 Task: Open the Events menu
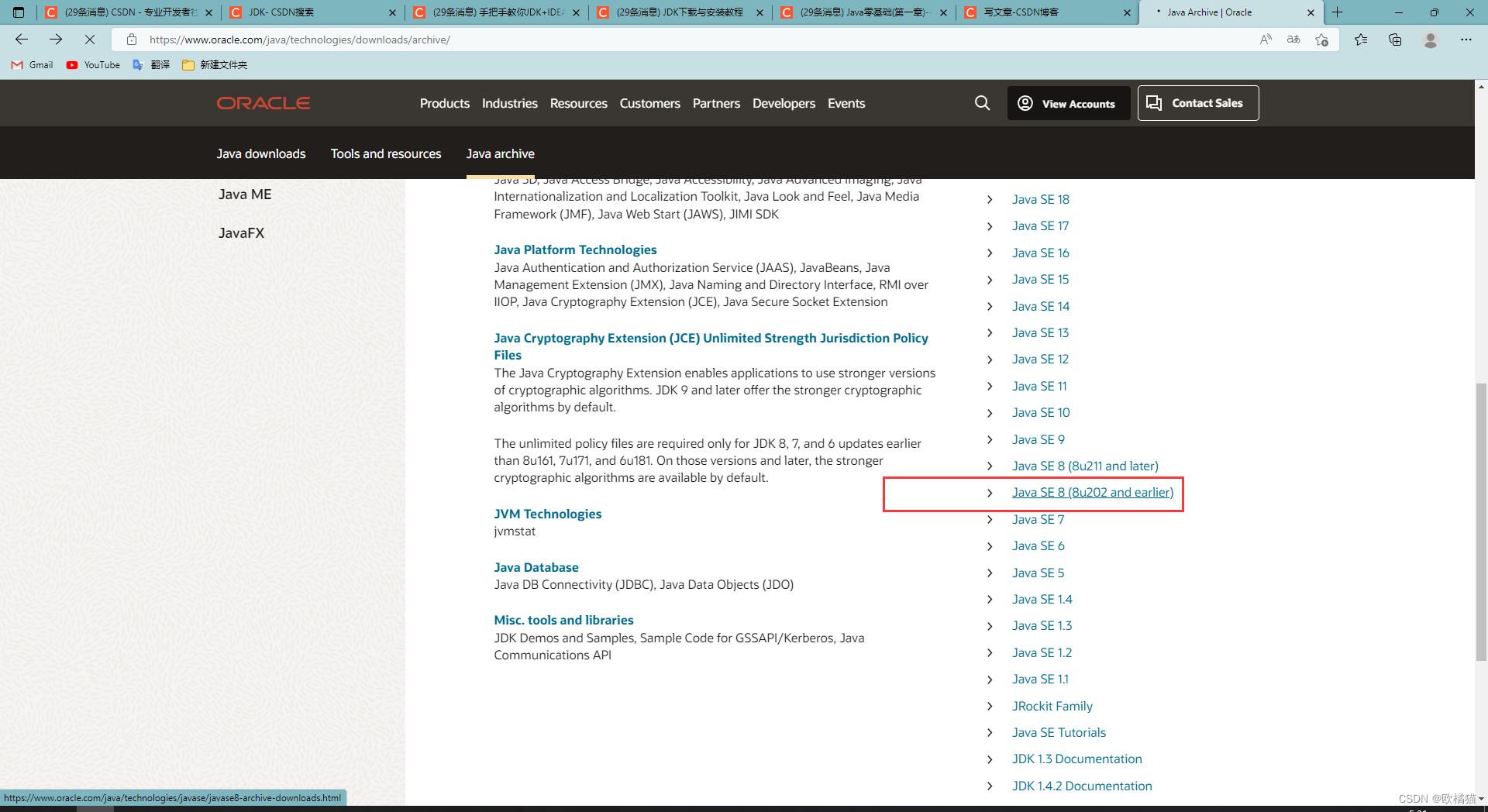(846, 103)
